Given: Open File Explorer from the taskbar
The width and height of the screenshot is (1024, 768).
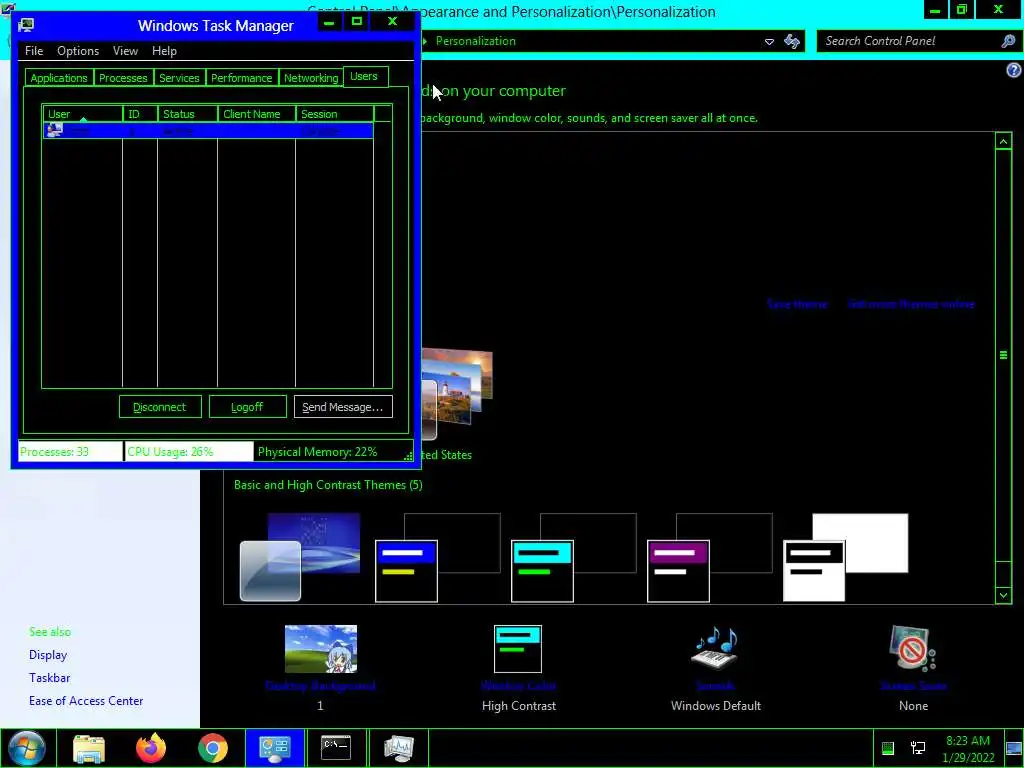Looking at the screenshot, I should pos(89,748).
